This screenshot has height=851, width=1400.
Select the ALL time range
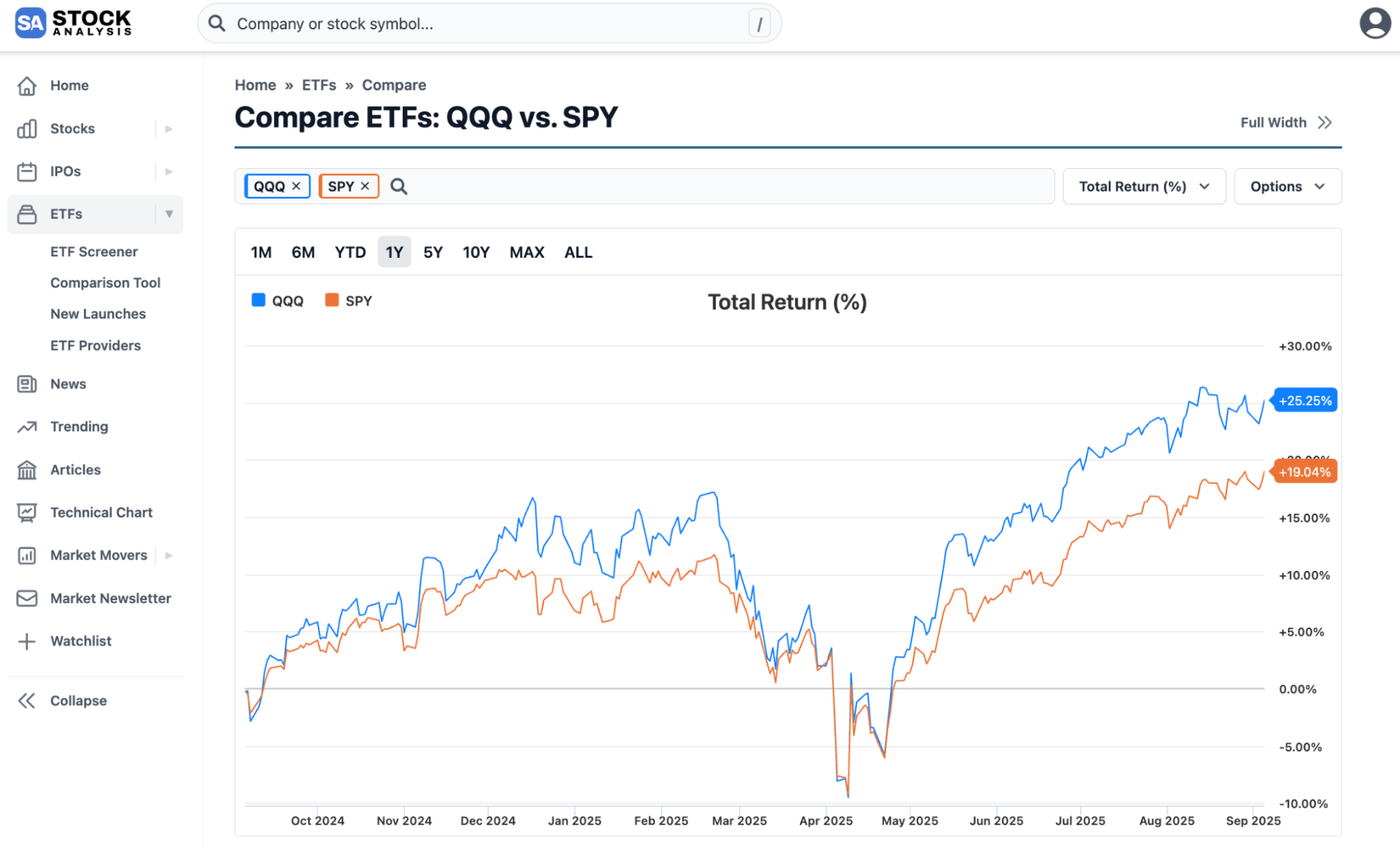(578, 252)
